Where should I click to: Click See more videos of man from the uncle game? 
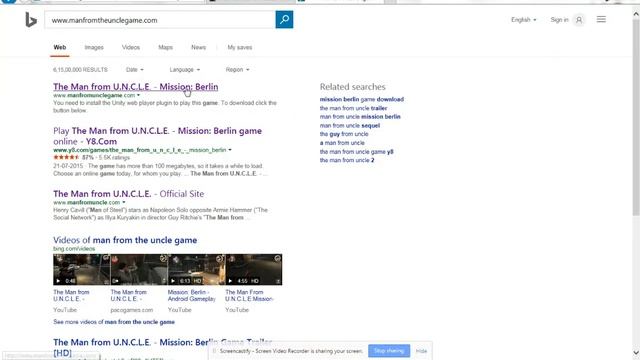114,322
